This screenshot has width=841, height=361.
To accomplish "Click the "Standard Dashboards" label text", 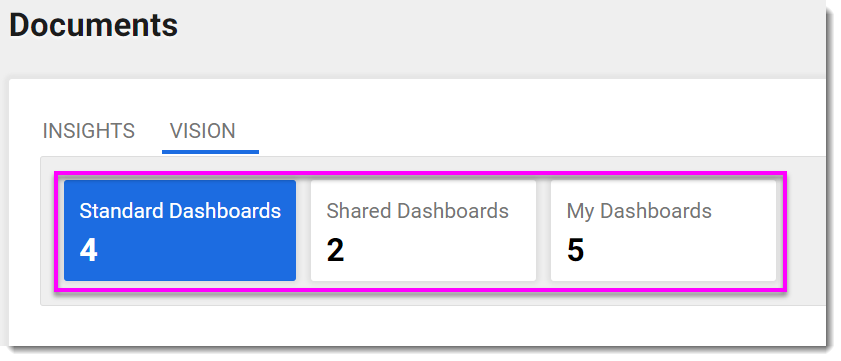I will point(180,211).
